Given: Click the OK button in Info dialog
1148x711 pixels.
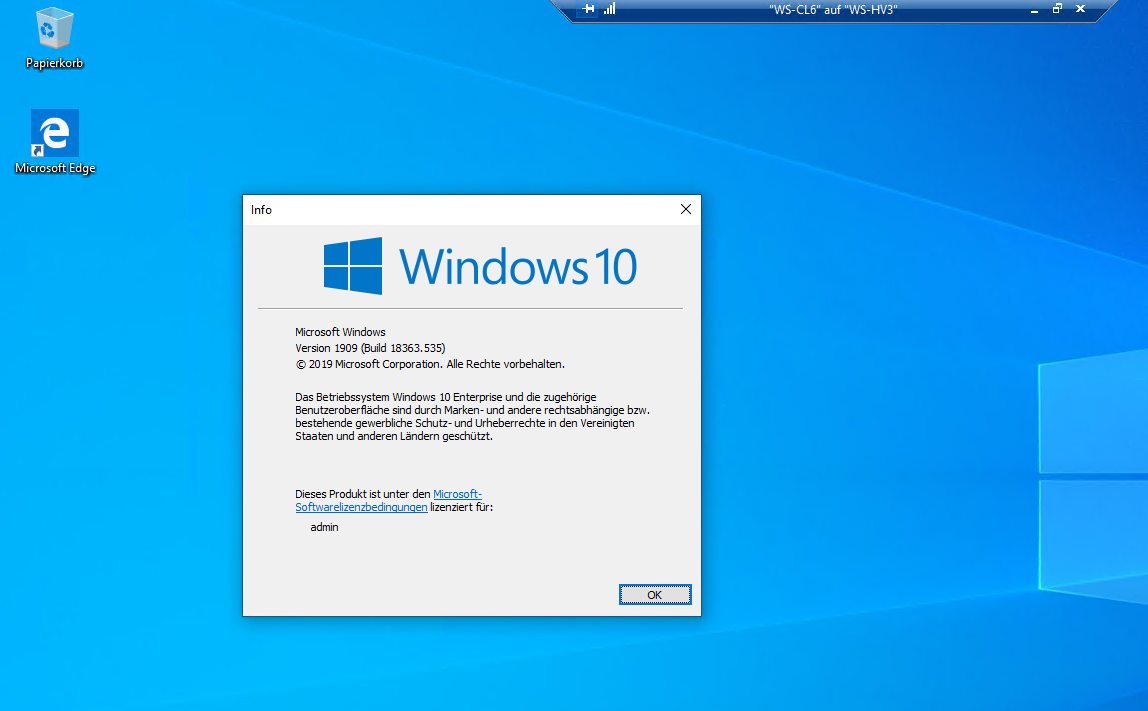Looking at the screenshot, I should tap(655, 595).
